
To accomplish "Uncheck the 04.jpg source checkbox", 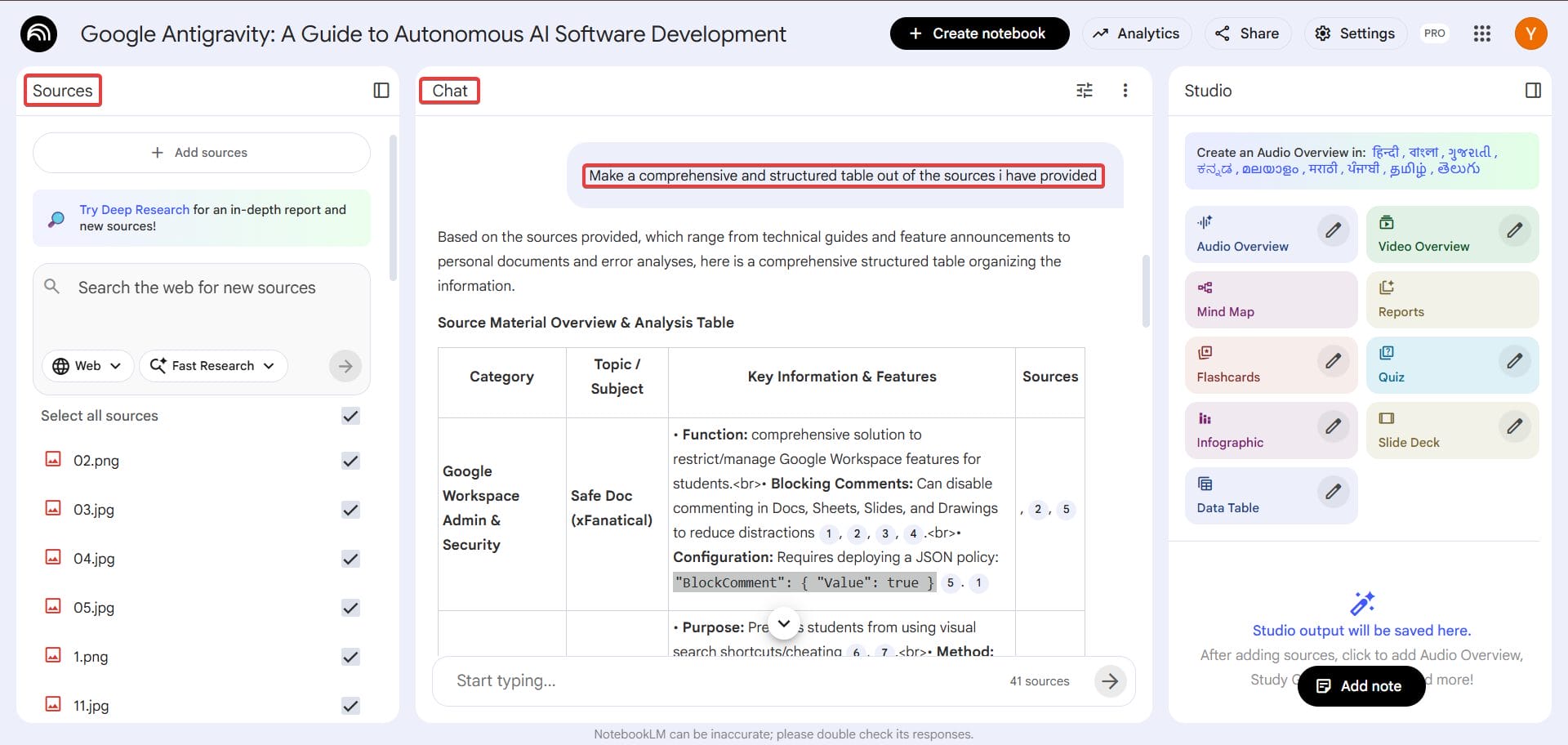I will pos(350,559).
